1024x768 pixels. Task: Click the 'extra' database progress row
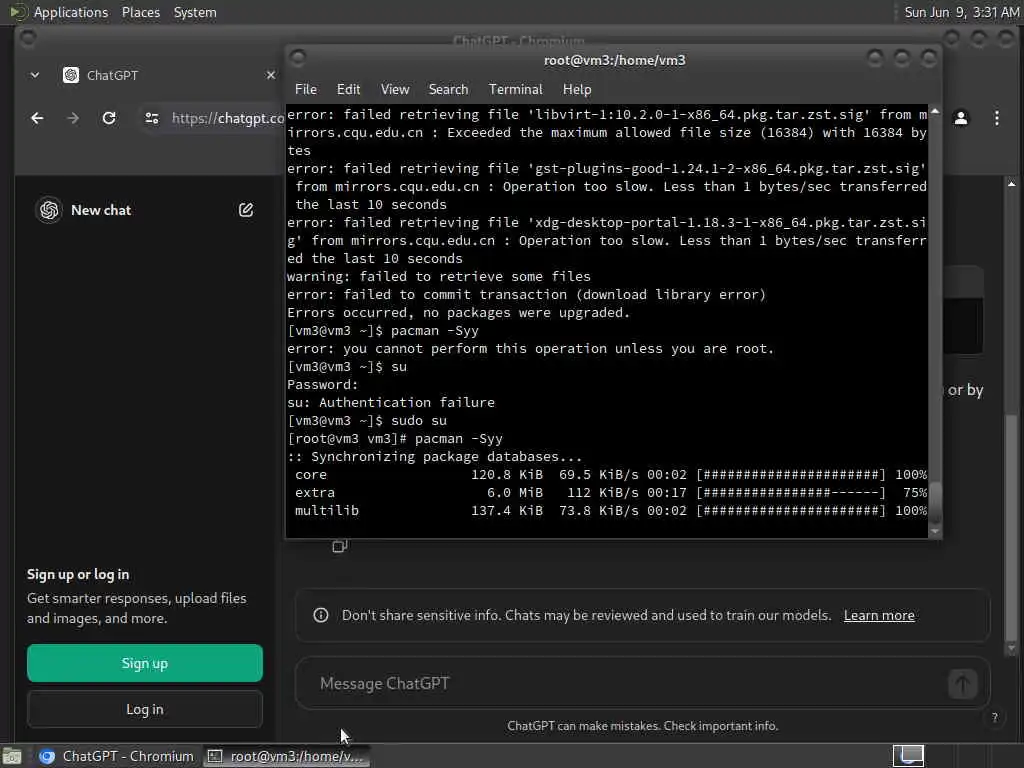pyautogui.click(x=610, y=493)
